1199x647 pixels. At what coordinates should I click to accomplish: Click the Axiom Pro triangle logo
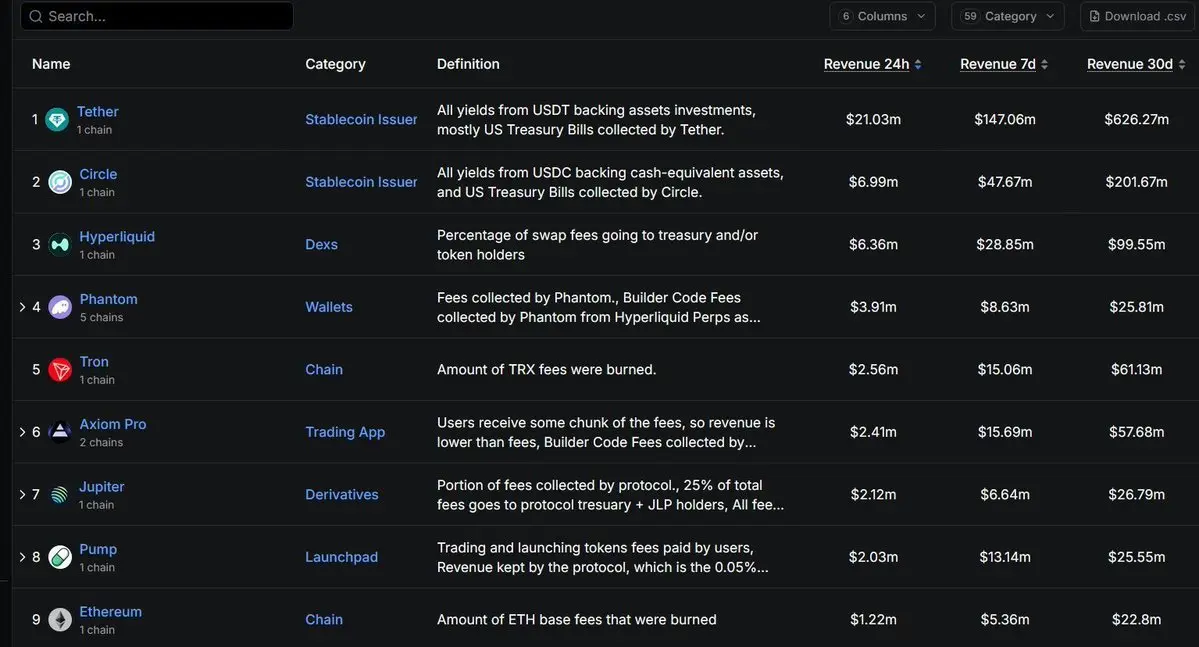click(x=60, y=432)
